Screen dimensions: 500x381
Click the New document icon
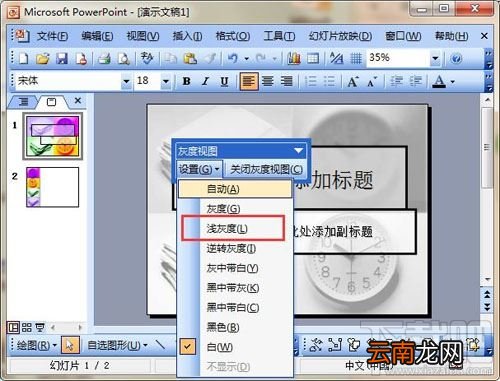[23, 59]
